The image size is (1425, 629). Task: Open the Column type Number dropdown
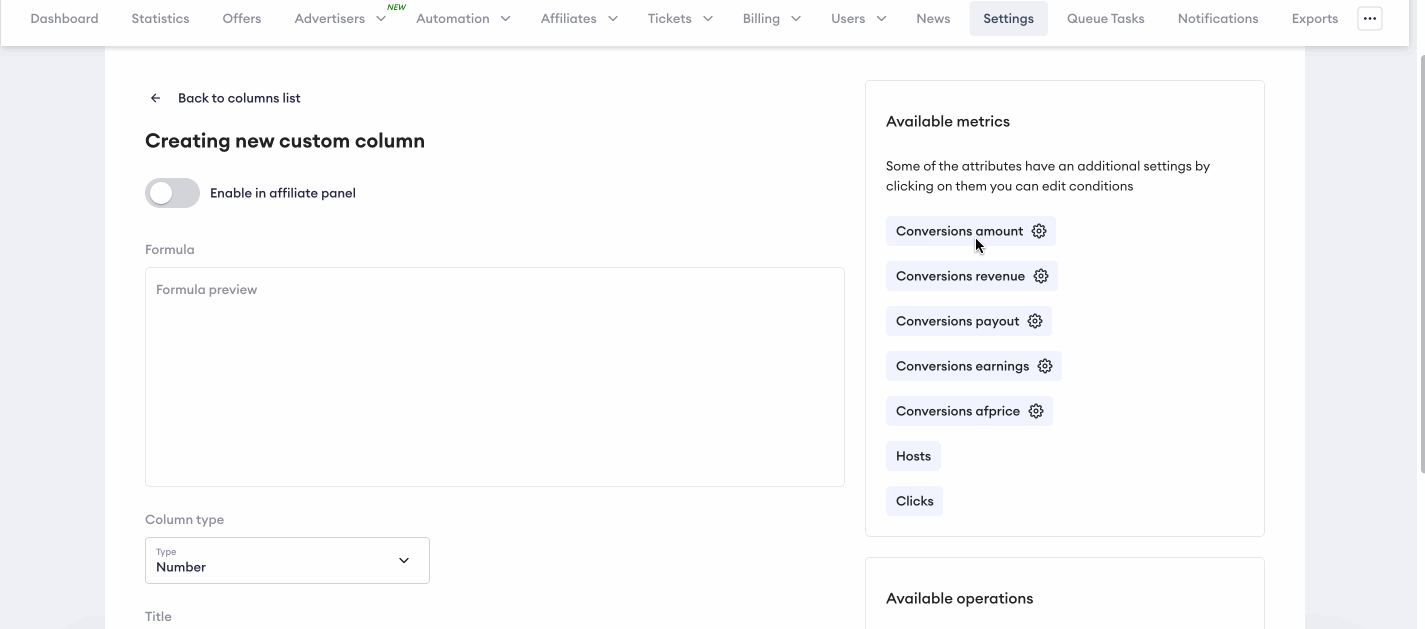pos(287,560)
